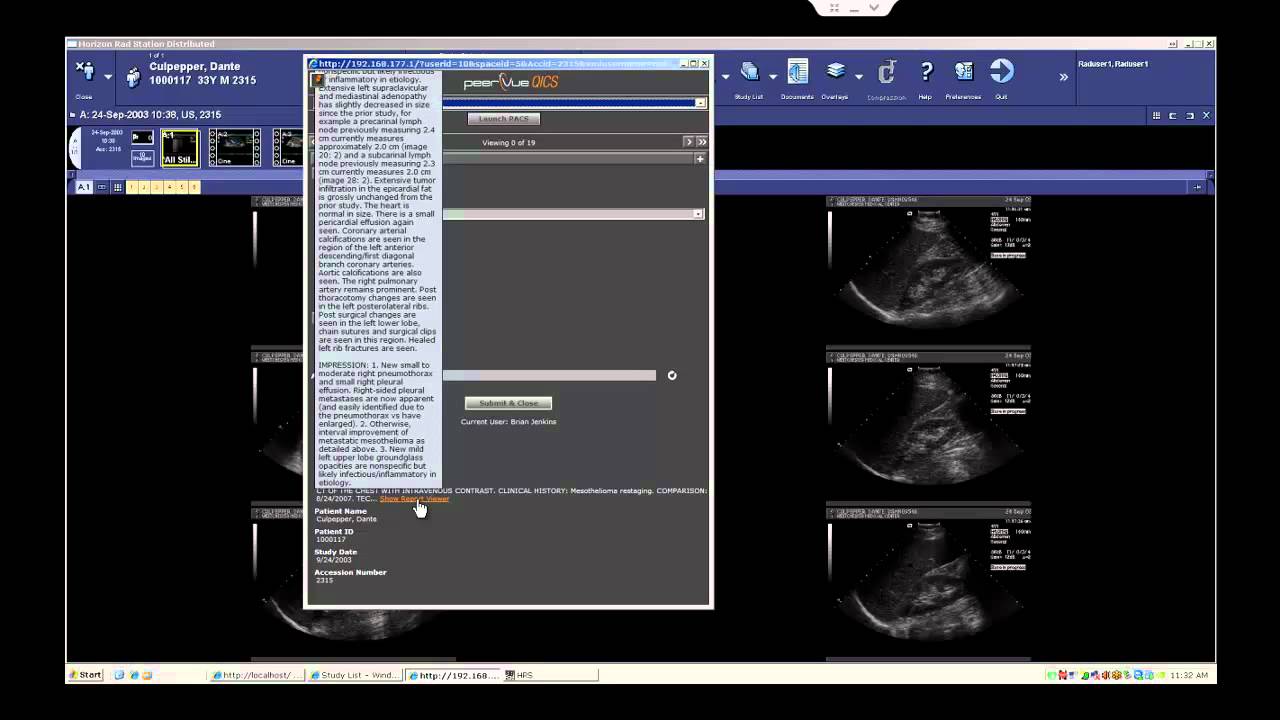Switch to HRS taskbar window

click(550, 675)
